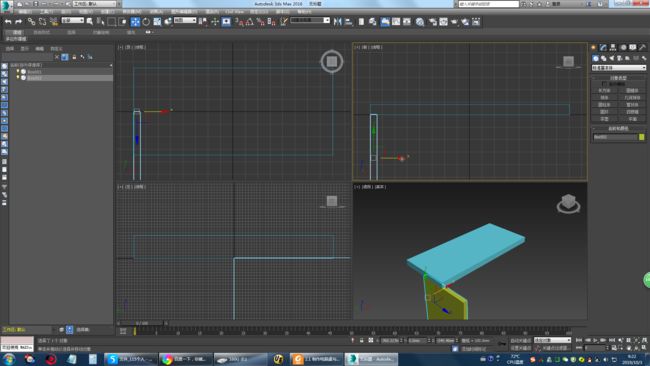Open the Mirror tool
The width and height of the screenshot is (650, 366).
click(x=337, y=22)
